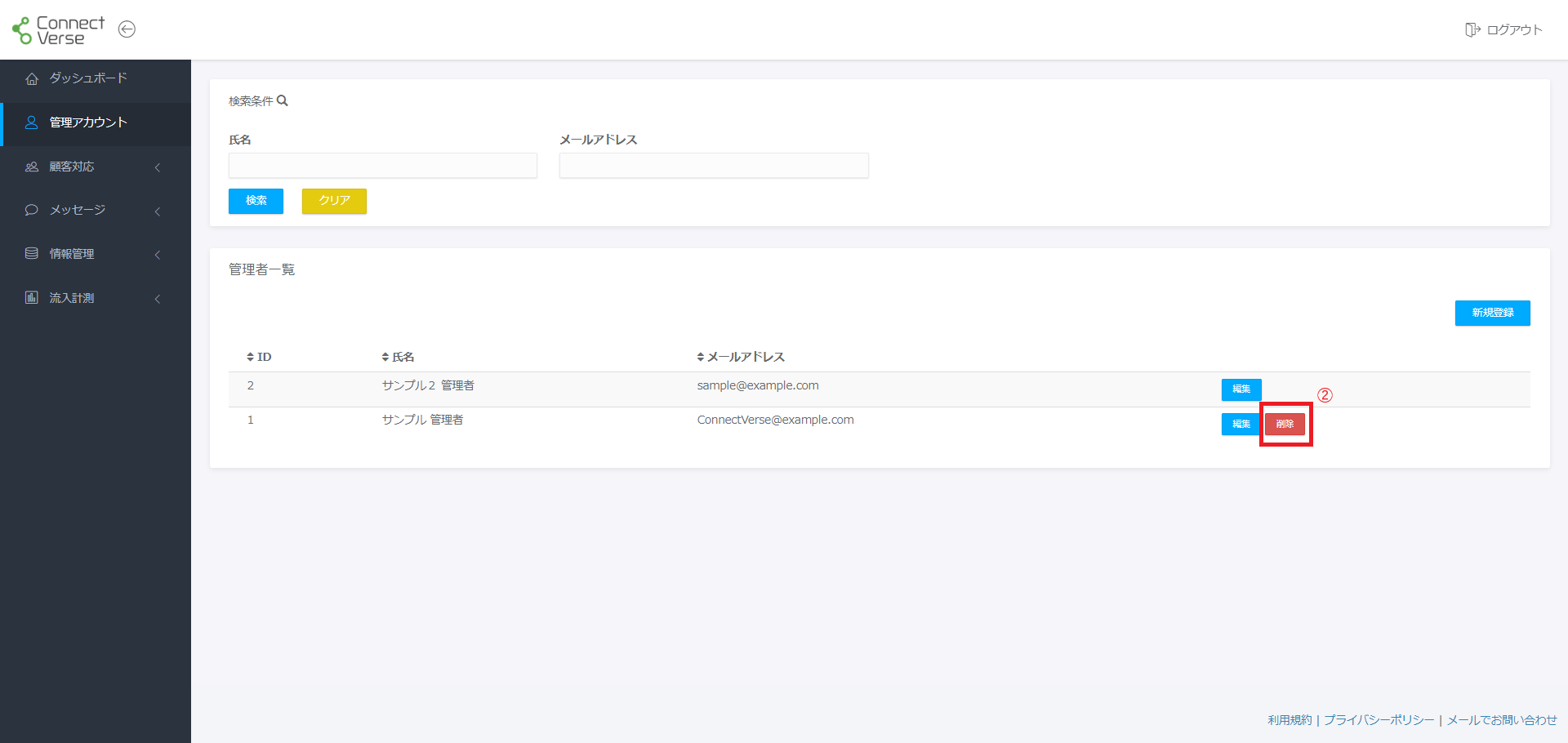Click the 管理アカウント user icon

coord(32,122)
